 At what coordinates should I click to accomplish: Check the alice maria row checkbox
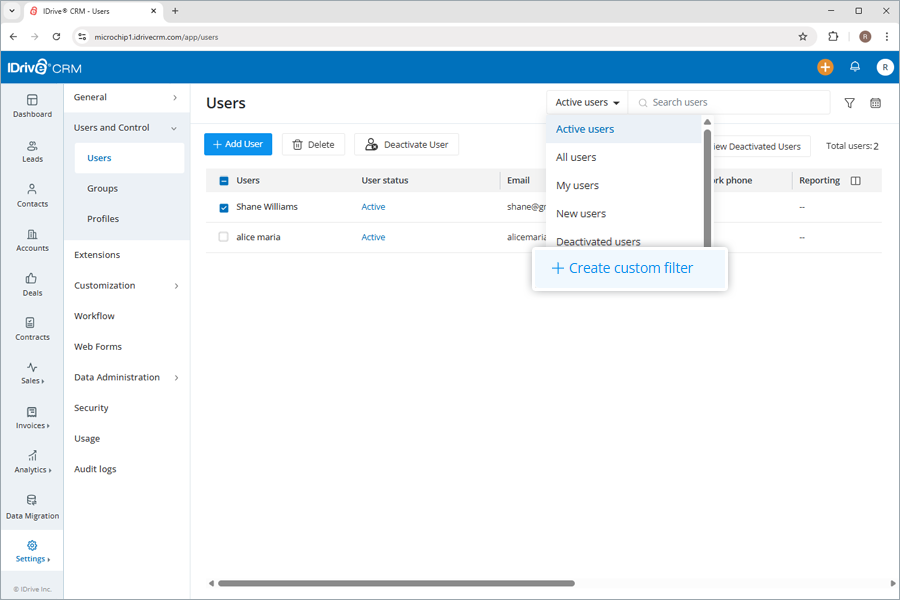(x=223, y=237)
